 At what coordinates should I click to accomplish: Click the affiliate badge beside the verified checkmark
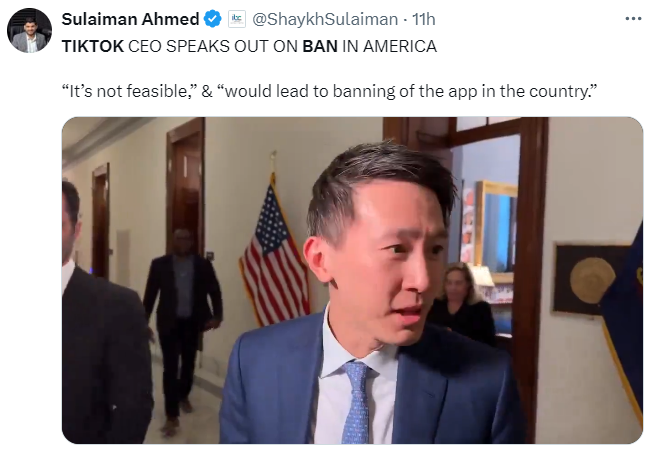click(x=237, y=19)
